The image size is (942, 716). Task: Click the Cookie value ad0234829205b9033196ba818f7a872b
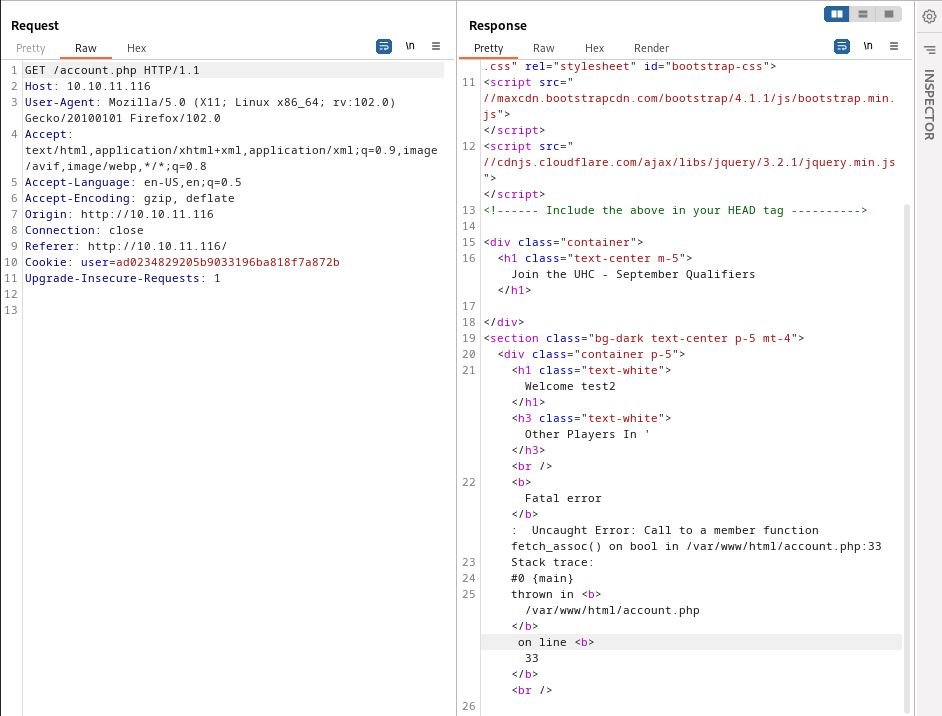pos(228,262)
